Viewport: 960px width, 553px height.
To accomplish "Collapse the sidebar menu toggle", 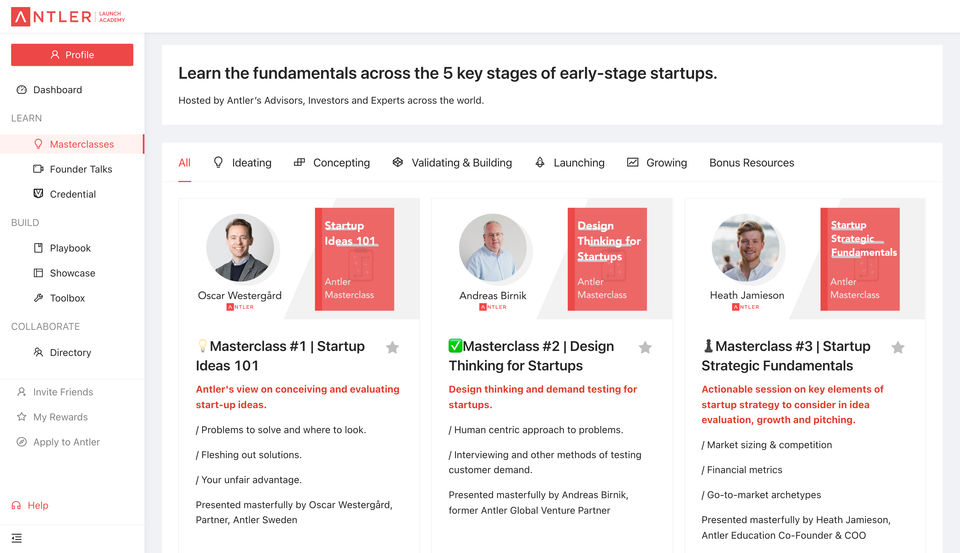I will pyautogui.click(x=17, y=538).
